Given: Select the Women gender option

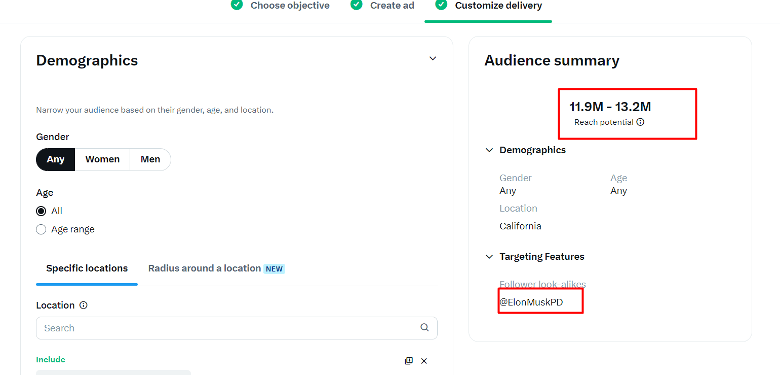Looking at the screenshot, I should tap(102, 159).
